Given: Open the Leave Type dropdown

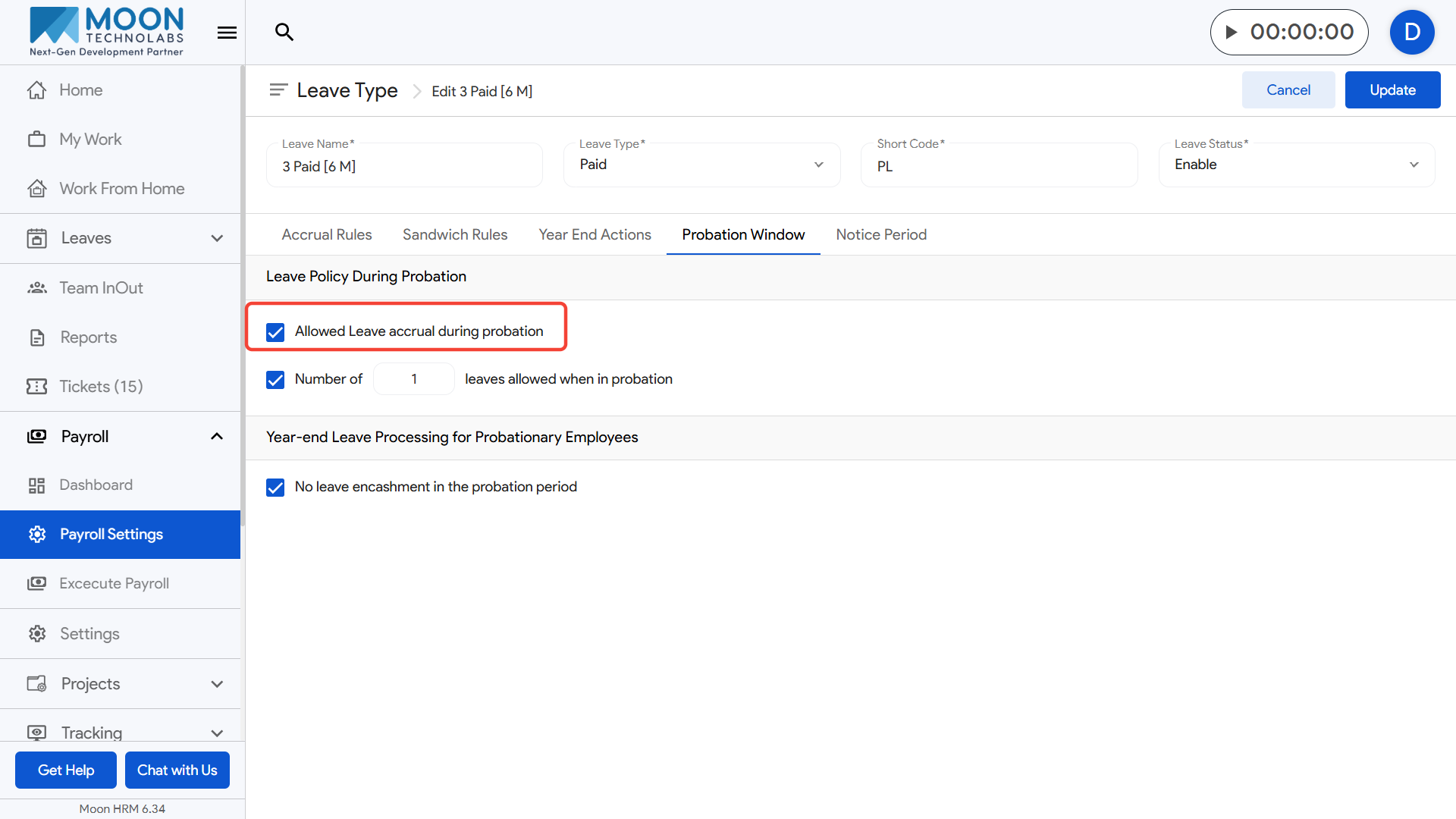Looking at the screenshot, I should tap(701, 165).
